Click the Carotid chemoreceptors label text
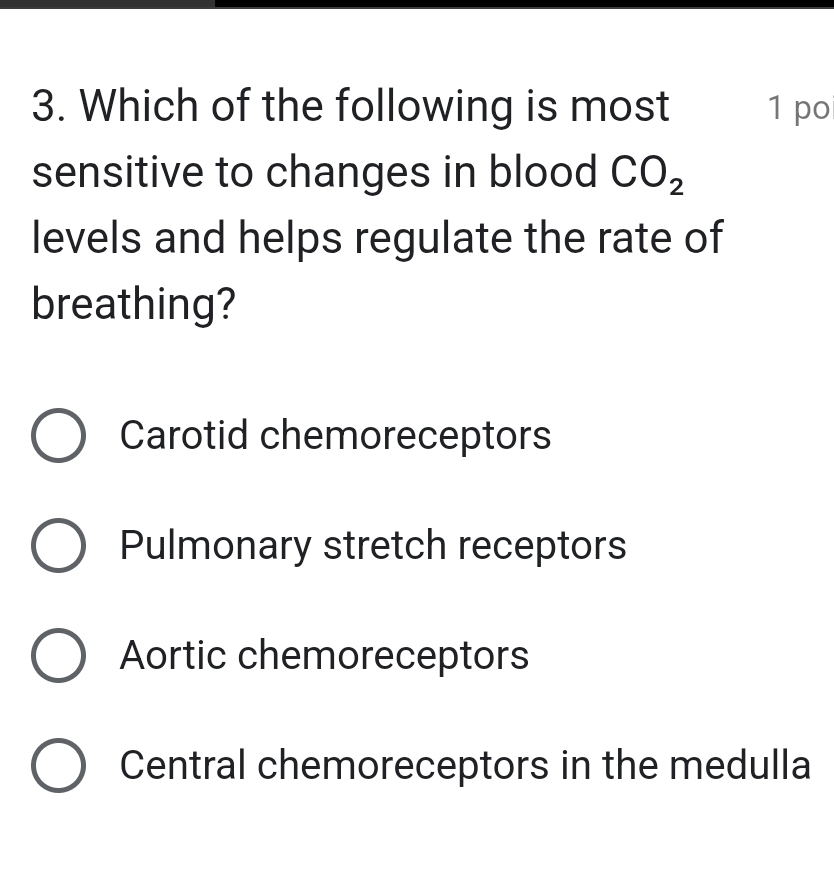This screenshot has width=834, height=881. (335, 435)
